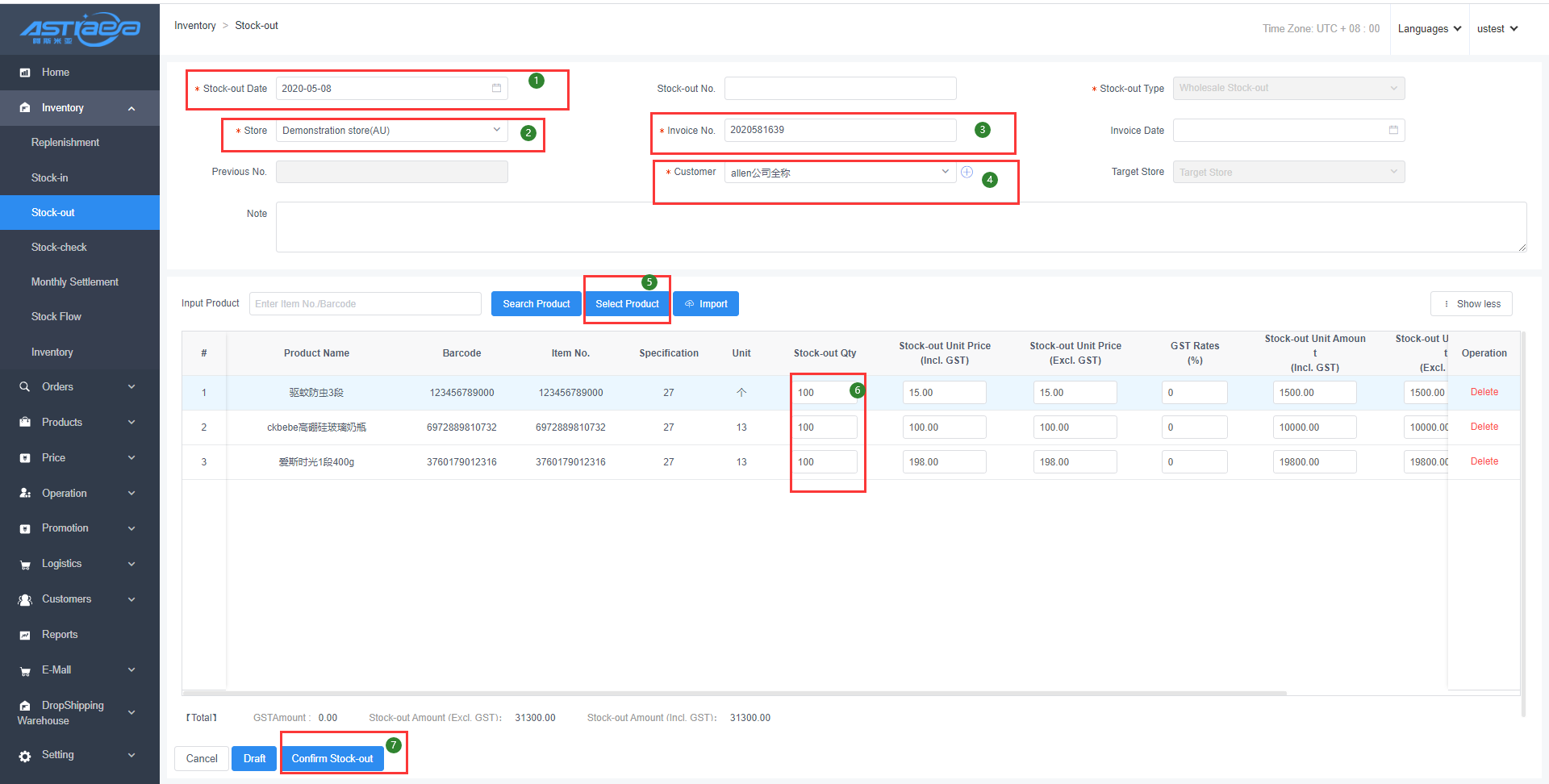Click the Orders magnifier icon in sidebar
This screenshot has height=784, width=1549.
tap(25, 387)
